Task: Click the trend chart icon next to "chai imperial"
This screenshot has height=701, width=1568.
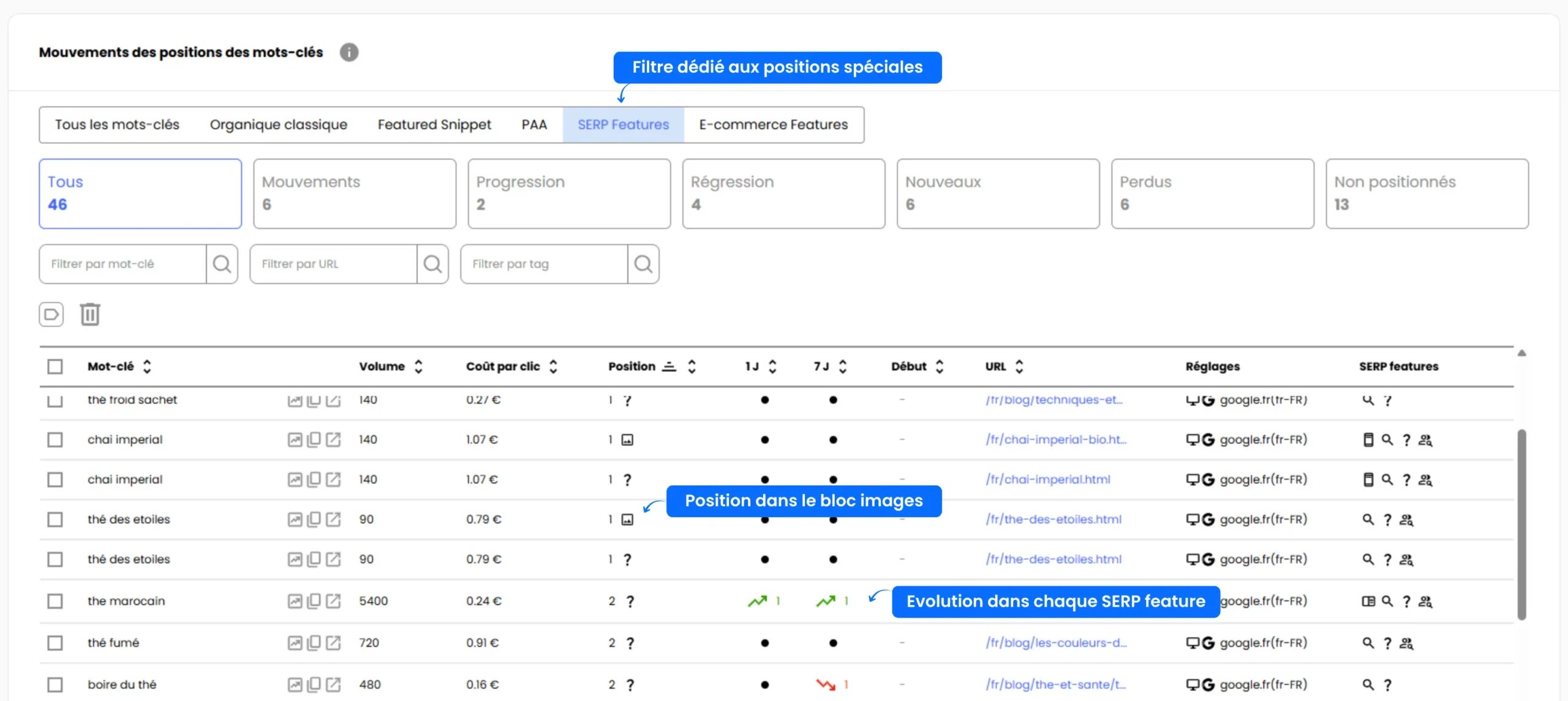Action: click(x=295, y=439)
